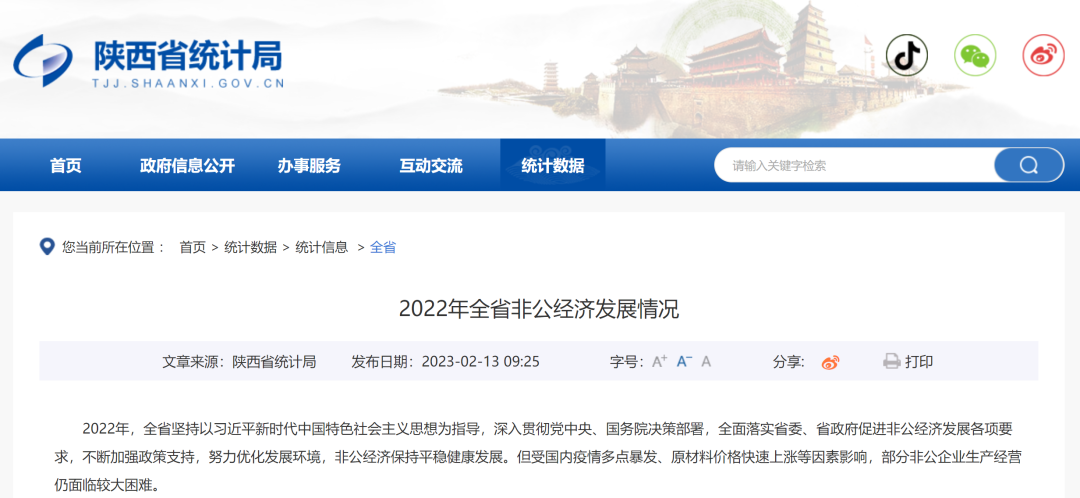
Task: Click the 您当前所在位置 label
Action: [114, 247]
